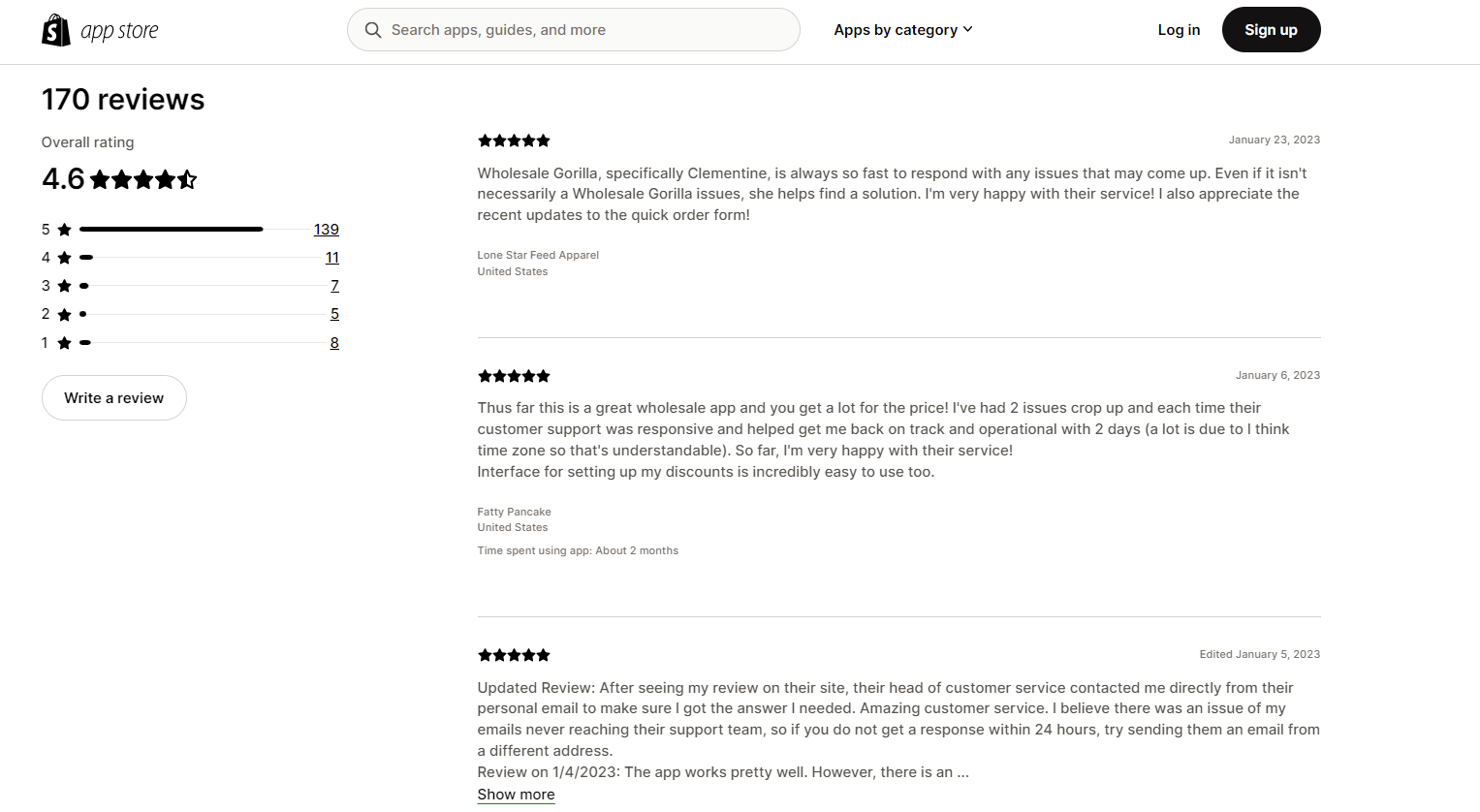Click star rating of Lone Star Feed Apparel review
This screenshot has height=812, width=1480.
pos(514,141)
